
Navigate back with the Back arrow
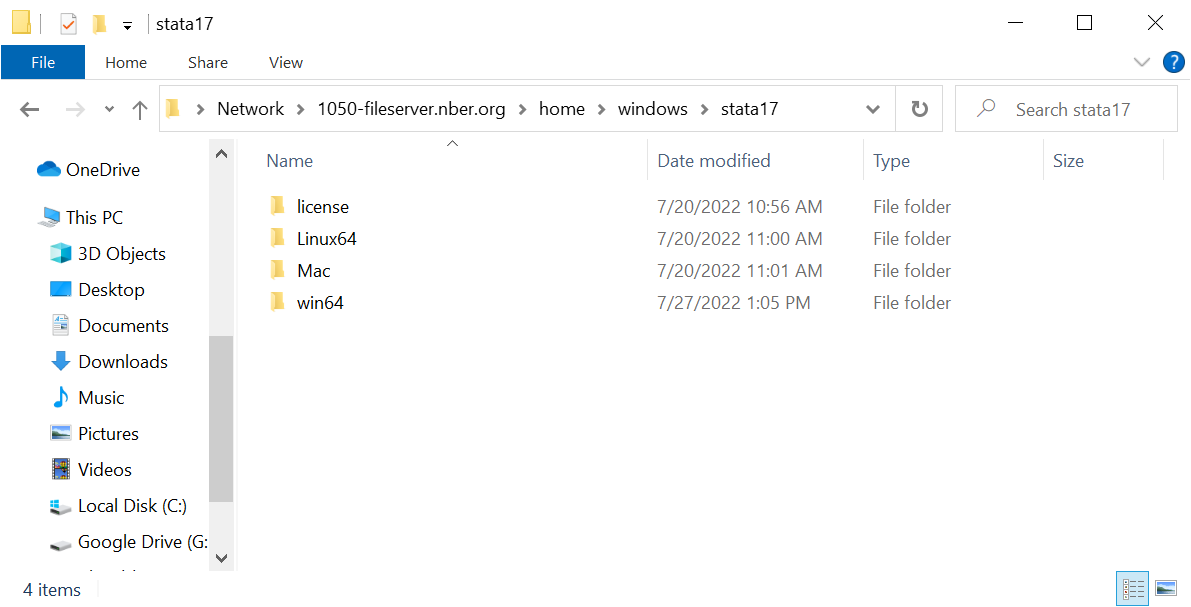pos(30,110)
